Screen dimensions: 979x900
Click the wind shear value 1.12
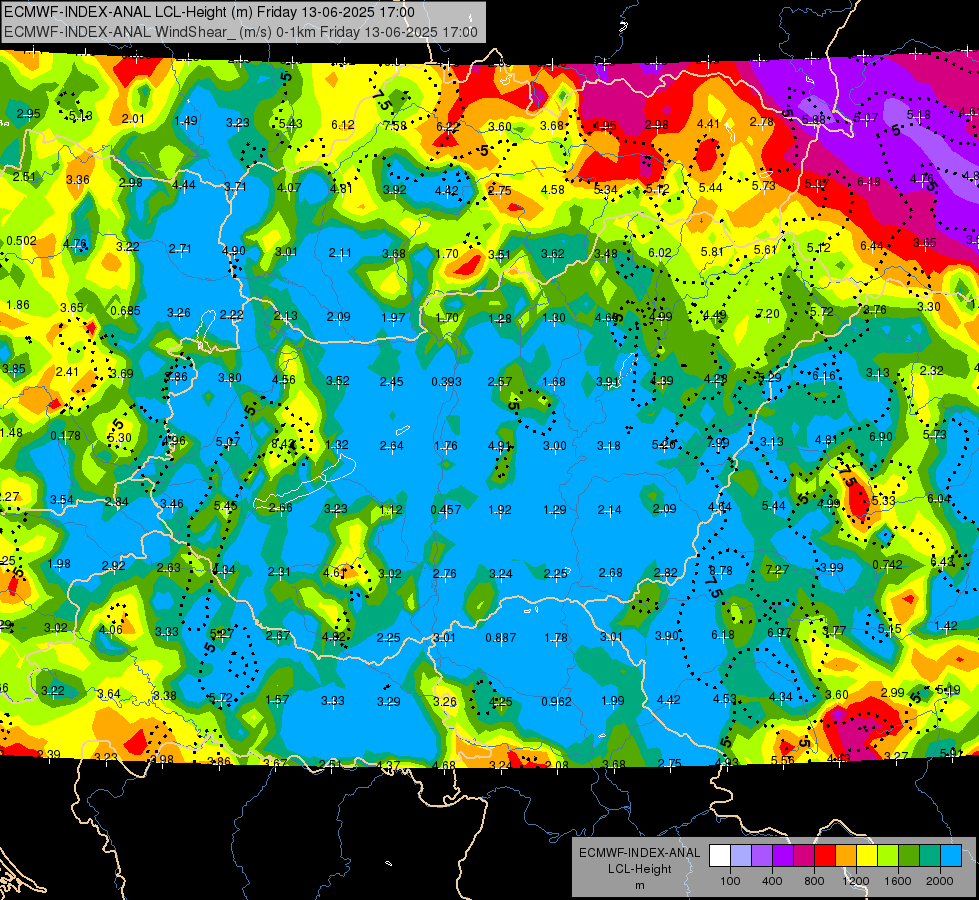[x=391, y=510]
